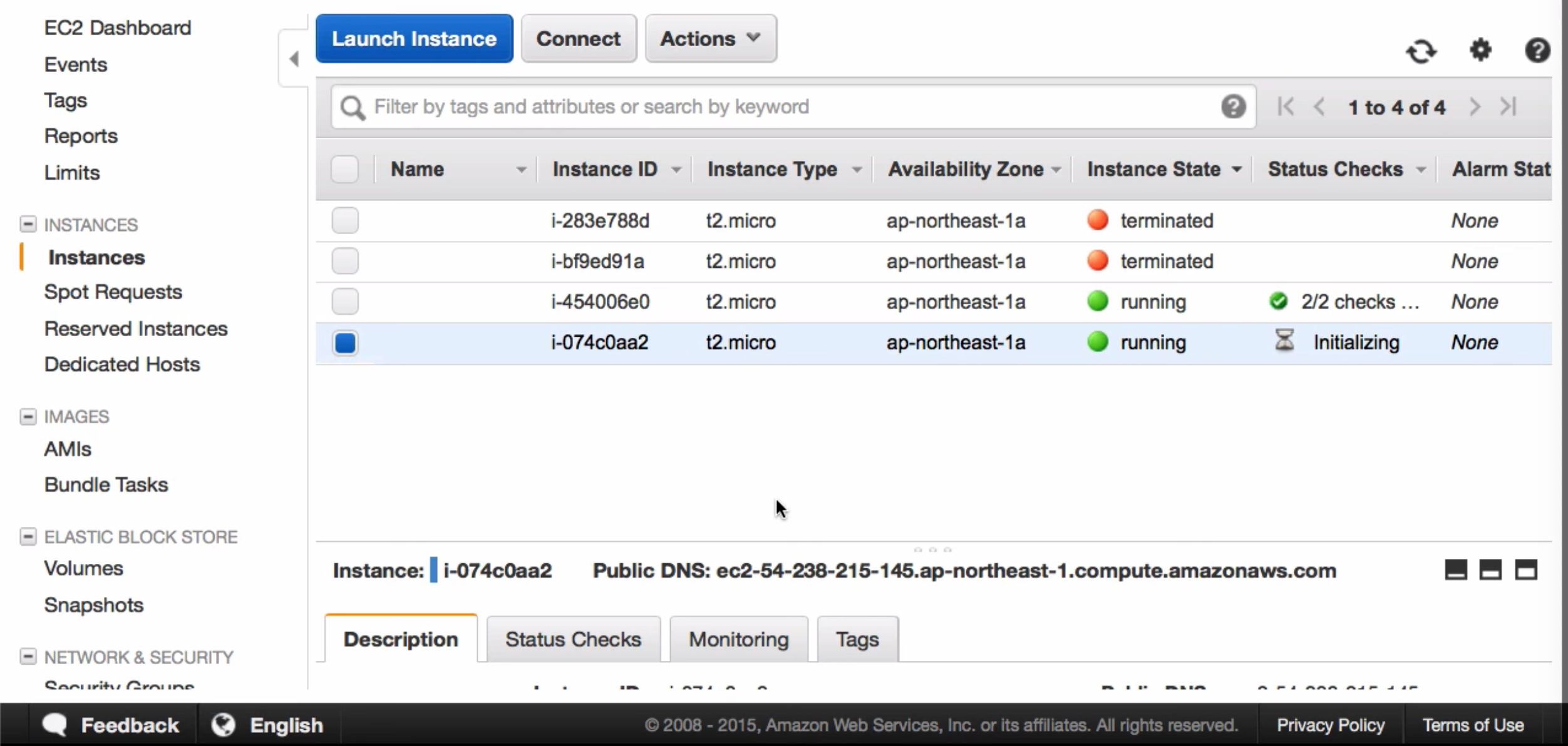
Task: Toggle the select-all header checkbox
Action: pos(344,170)
